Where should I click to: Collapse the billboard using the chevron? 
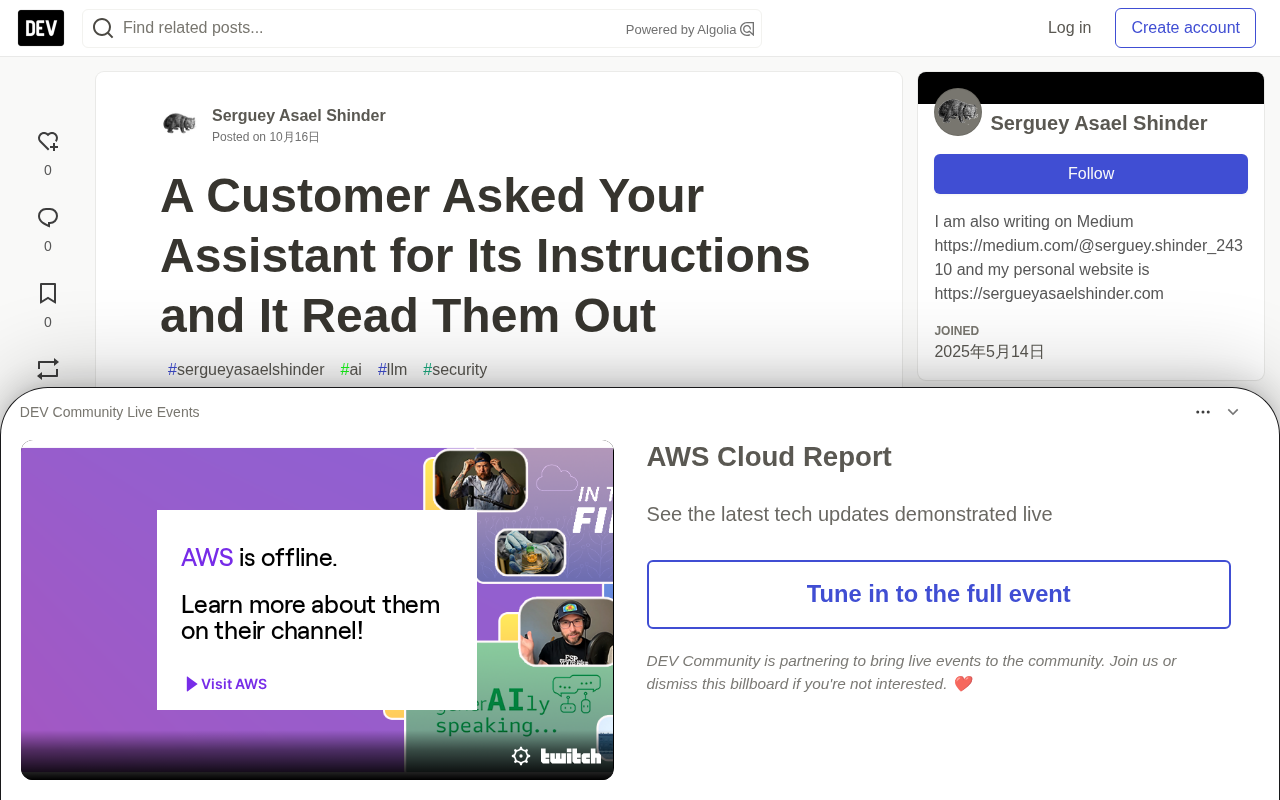click(x=1233, y=412)
